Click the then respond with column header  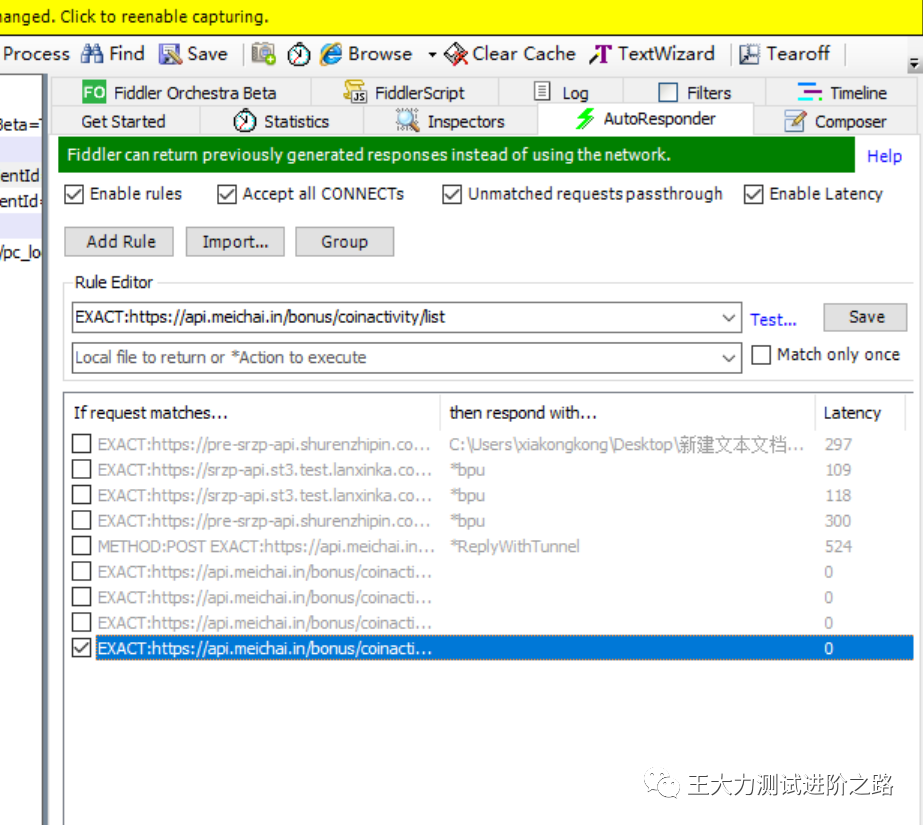click(x=627, y=413)
